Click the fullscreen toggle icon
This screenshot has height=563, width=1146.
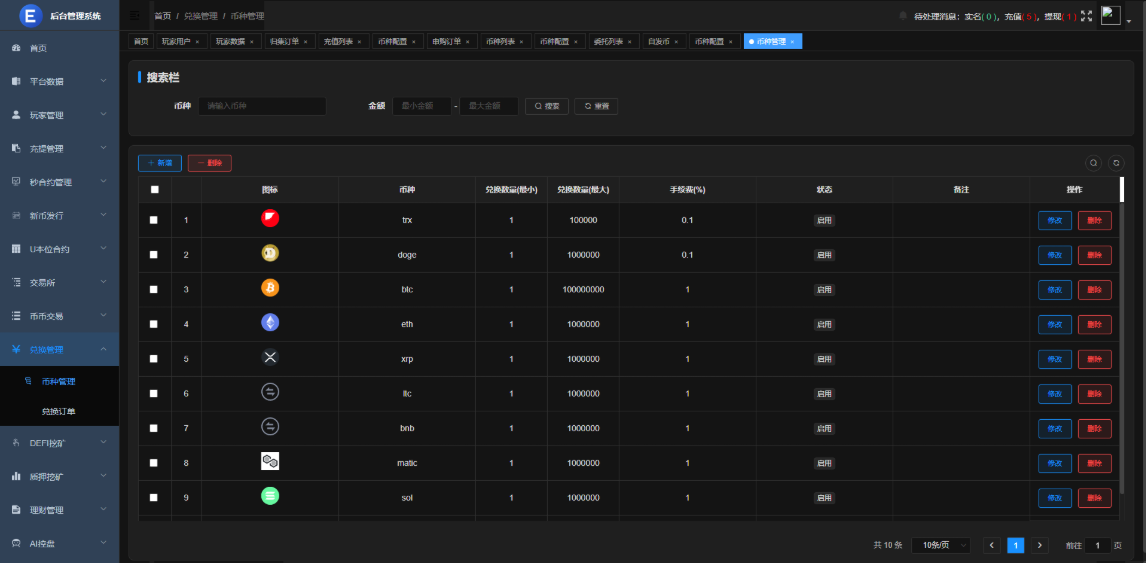tap(1087, 16)
